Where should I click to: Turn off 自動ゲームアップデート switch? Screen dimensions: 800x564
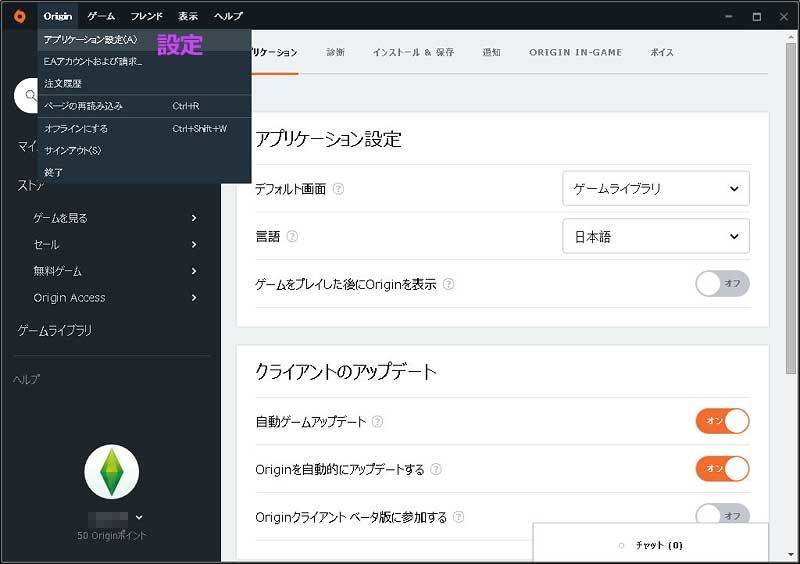tap(722, 422)
